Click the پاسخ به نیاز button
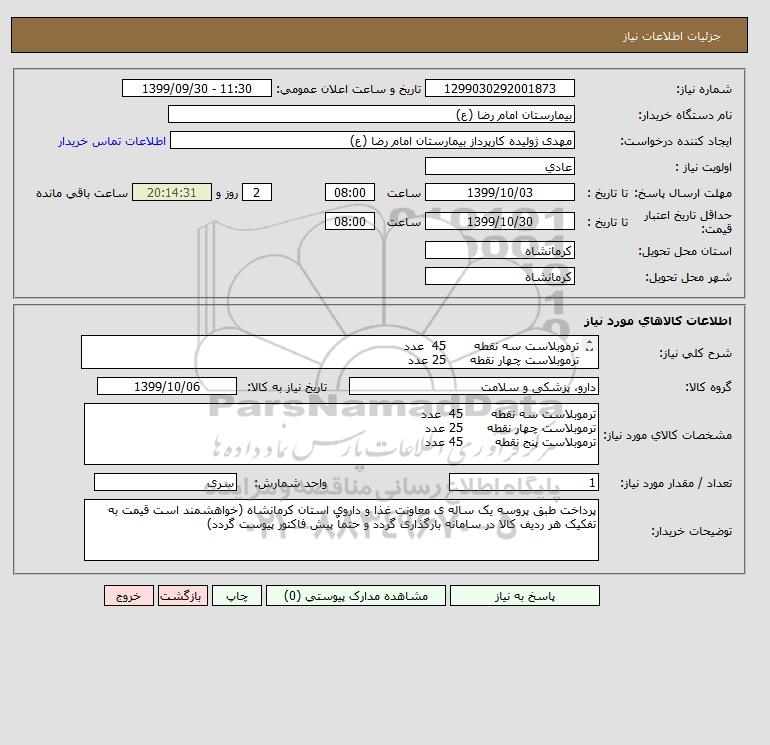Viewport: 770px width, 745px height. 524,596
